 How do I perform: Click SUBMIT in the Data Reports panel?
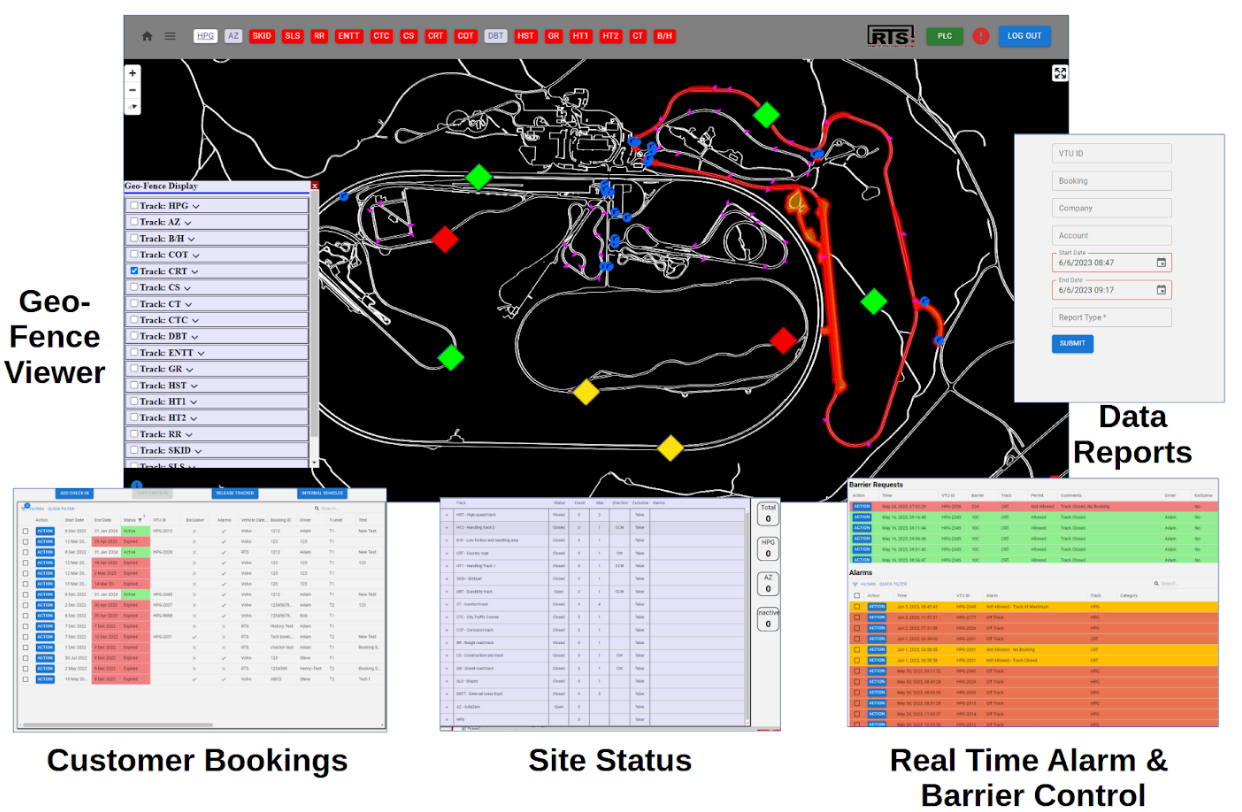point(1071,343)
